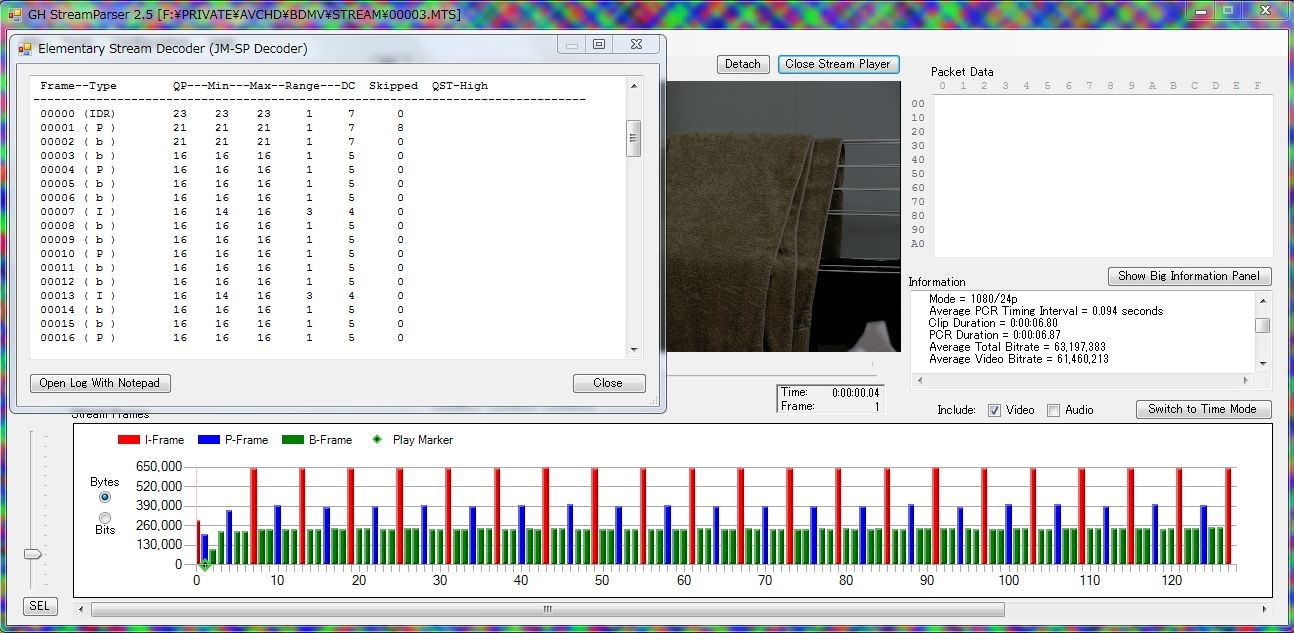1294x633 pixels.
Task: Click the vertical zoom slider handle
Action: pos(34,554)
